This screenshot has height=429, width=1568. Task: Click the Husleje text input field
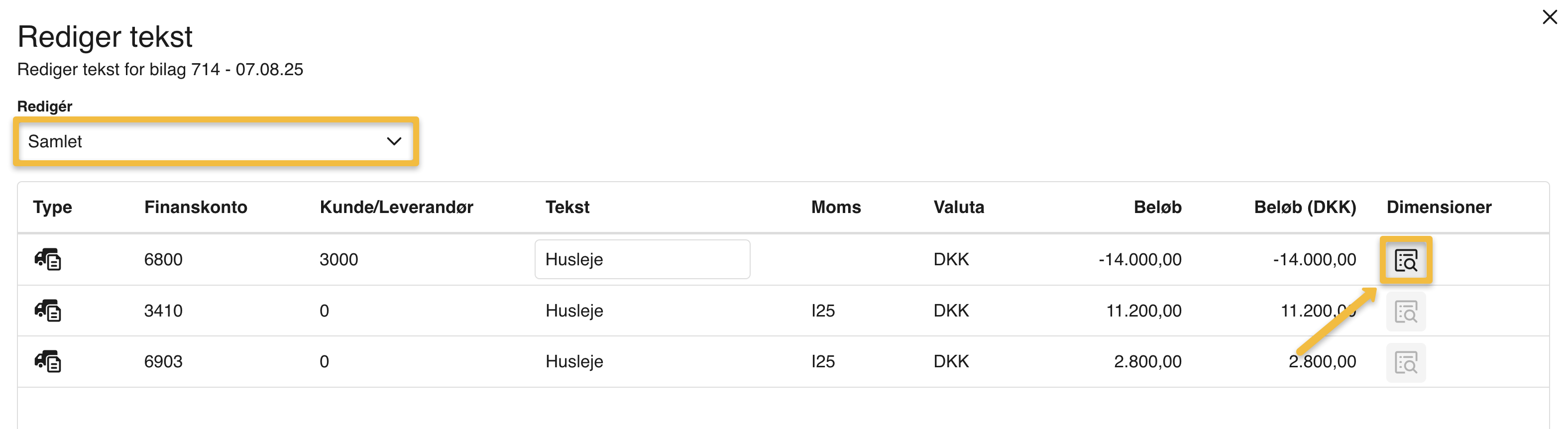point(642,259)
